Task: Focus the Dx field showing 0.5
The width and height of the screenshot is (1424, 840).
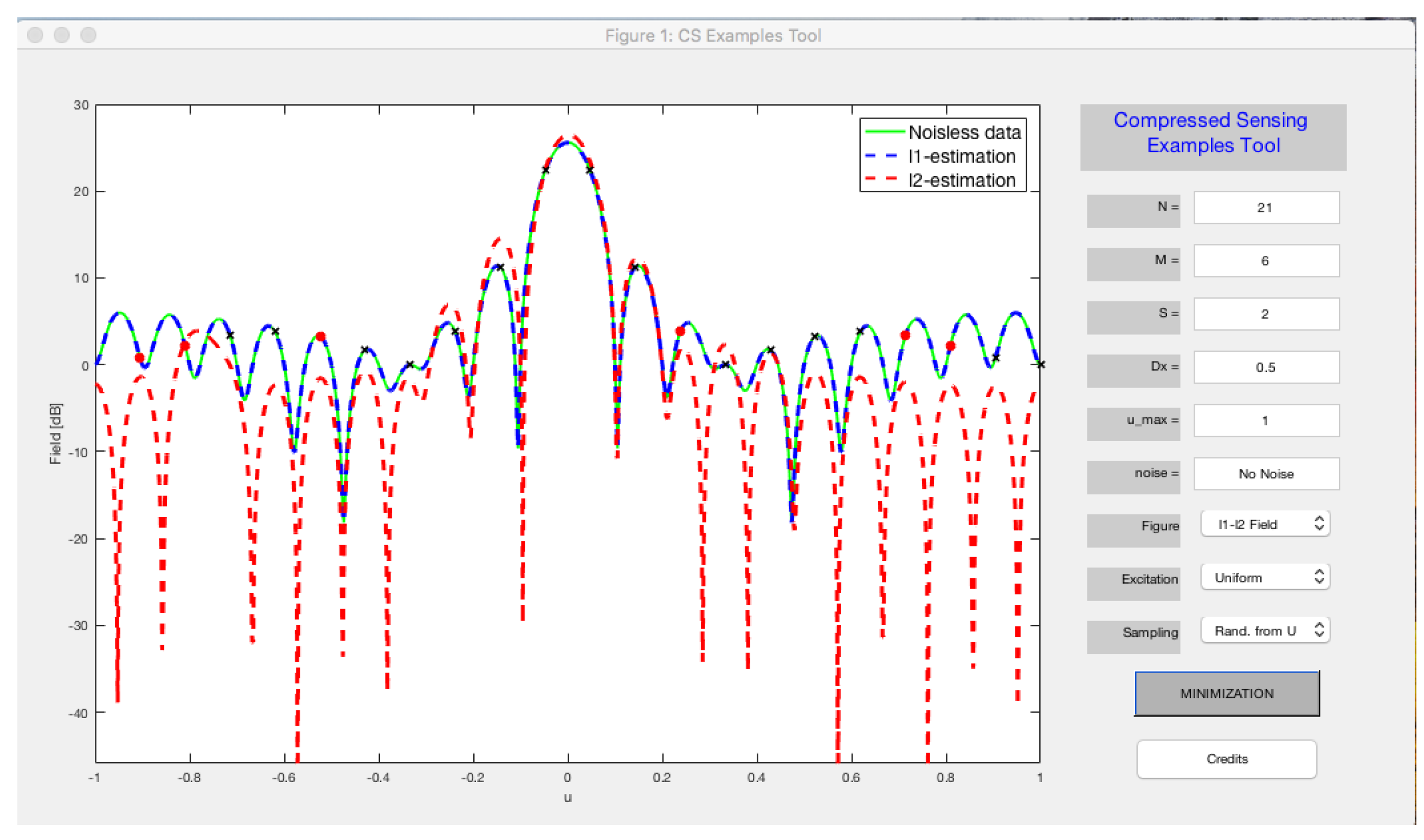Action: pyautogui.click(x=1266, y=367)
